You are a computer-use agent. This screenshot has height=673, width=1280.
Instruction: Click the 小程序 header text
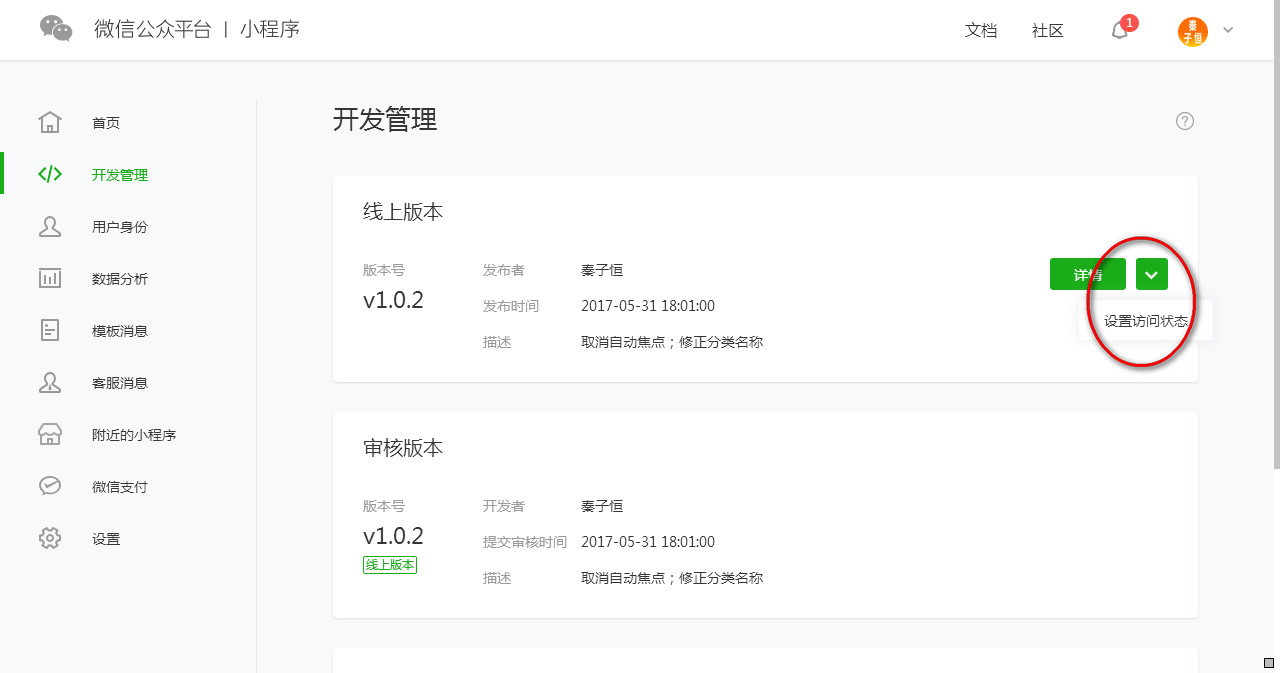270,29
